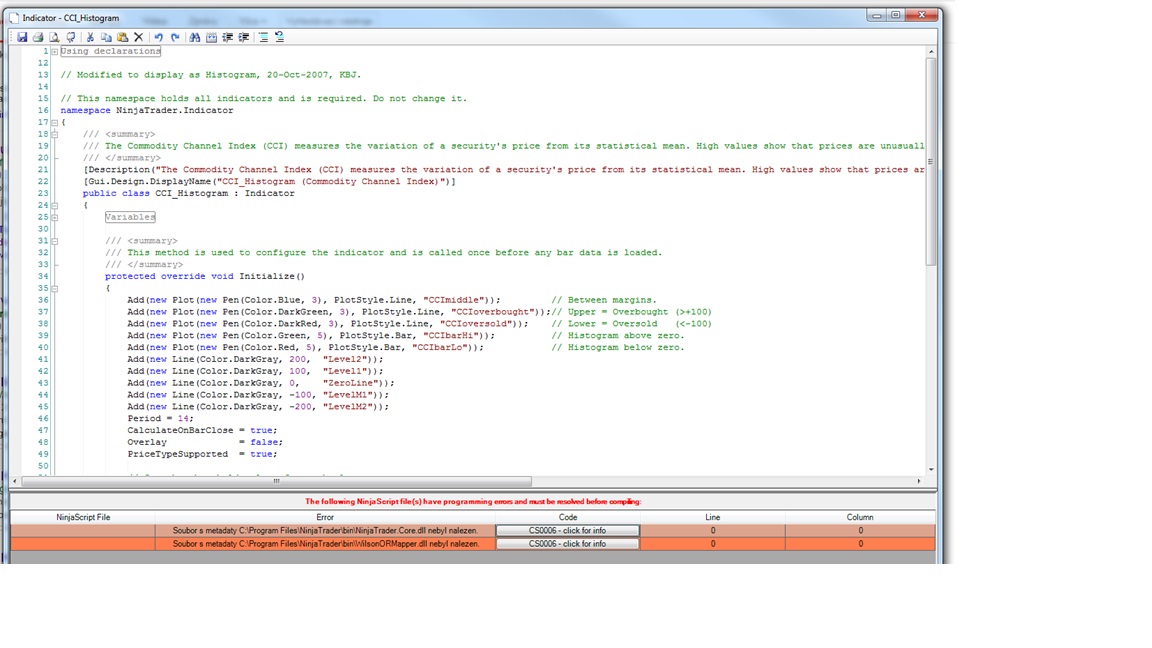1152x648 pixels.
Task: Click the Copy icon in the toolbar
Action: tap(106, 37)
